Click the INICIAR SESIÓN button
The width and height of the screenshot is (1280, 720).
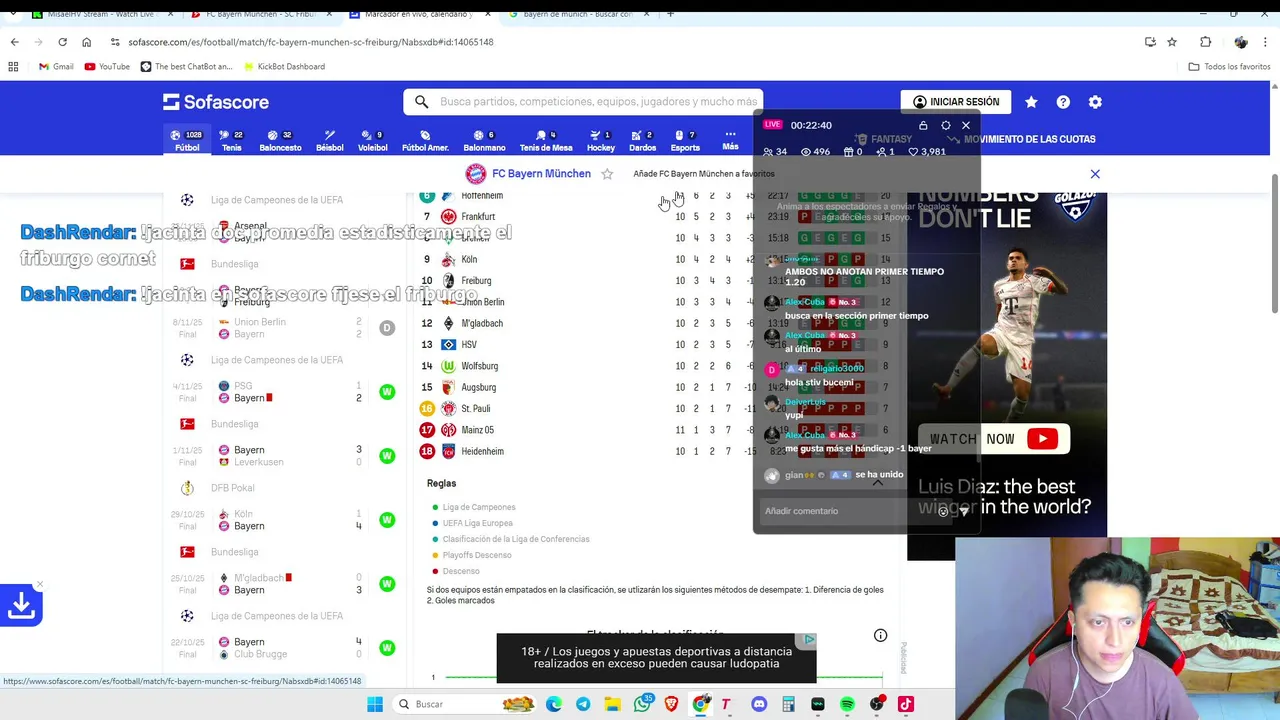click(x=956, y=102)
